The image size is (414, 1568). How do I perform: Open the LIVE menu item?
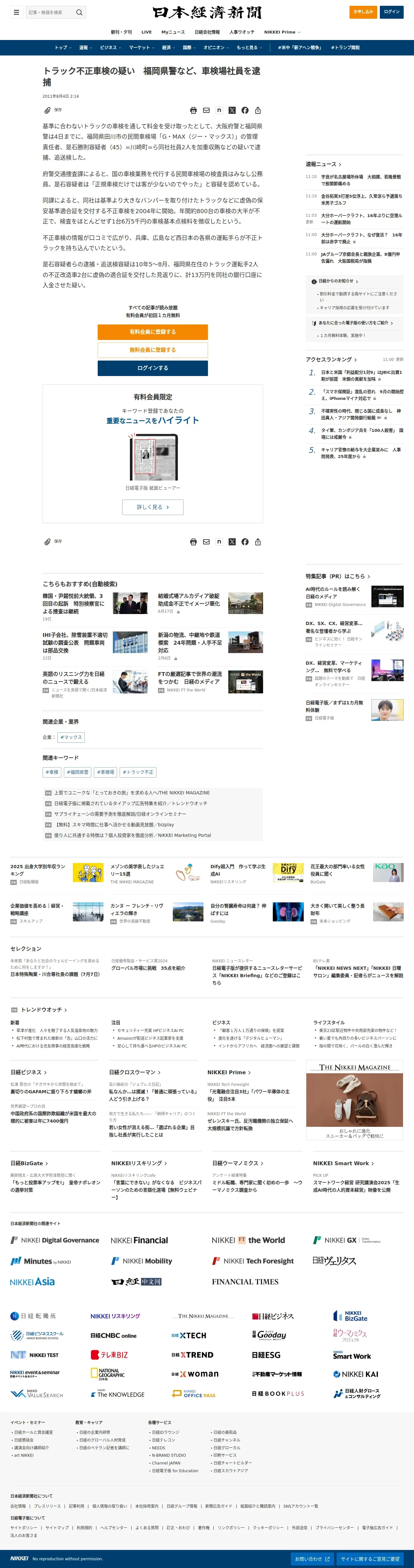pos(147,32)
